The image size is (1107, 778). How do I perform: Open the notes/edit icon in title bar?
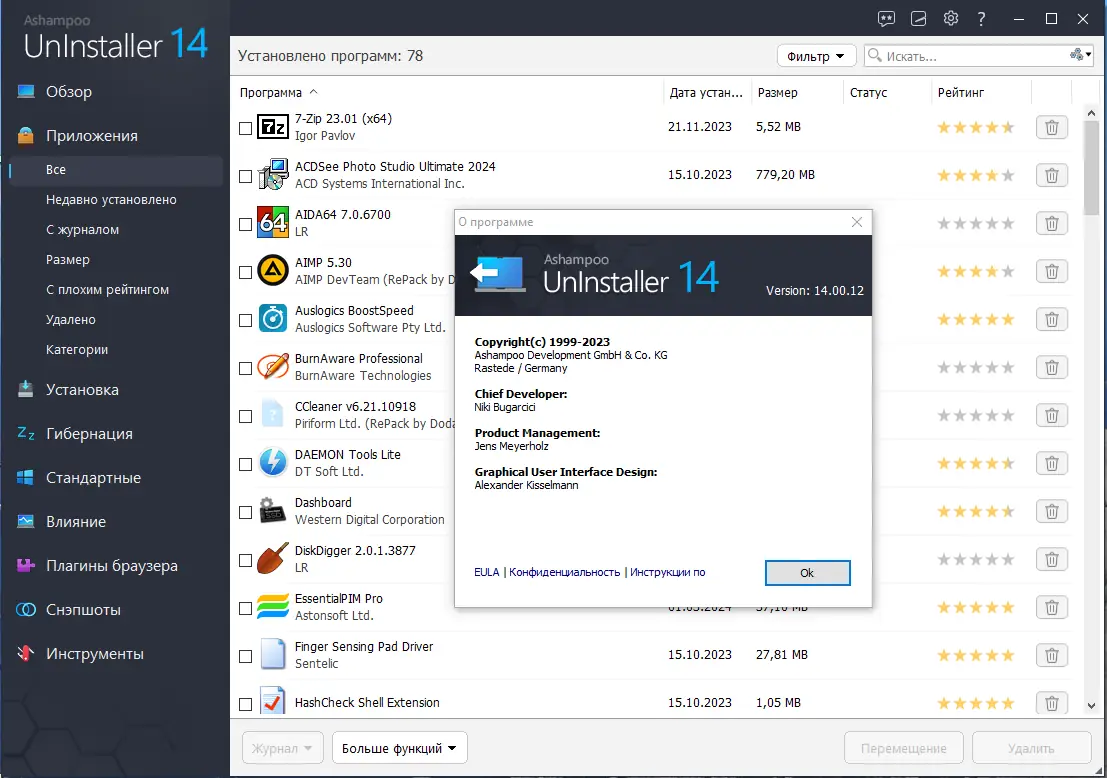point(918,18)
